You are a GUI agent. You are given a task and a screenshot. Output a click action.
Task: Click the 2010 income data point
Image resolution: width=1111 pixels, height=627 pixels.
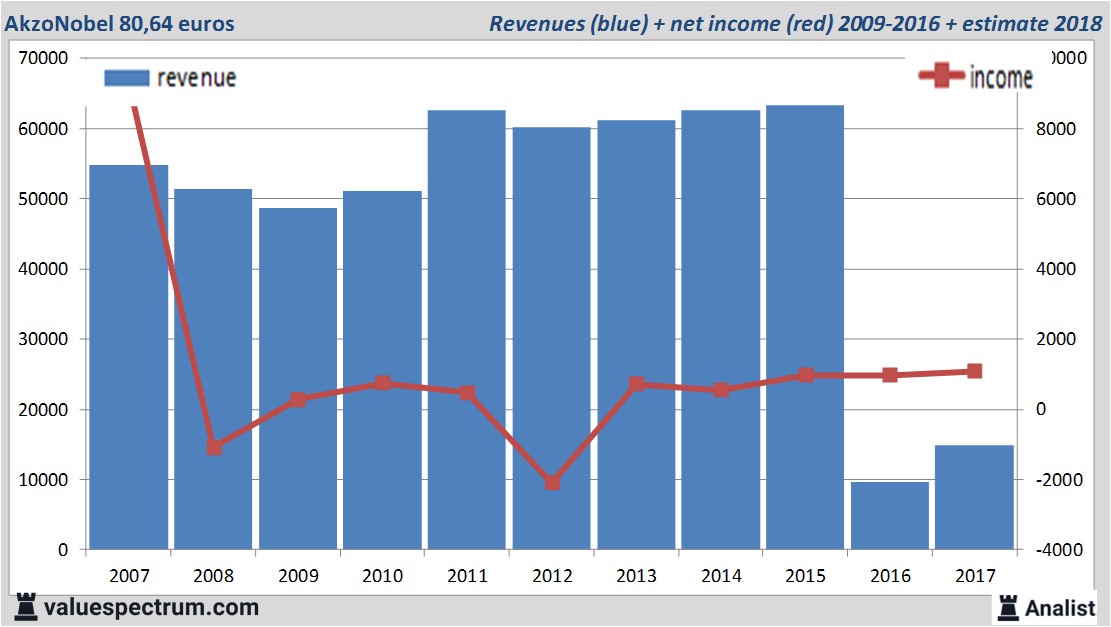383,383
